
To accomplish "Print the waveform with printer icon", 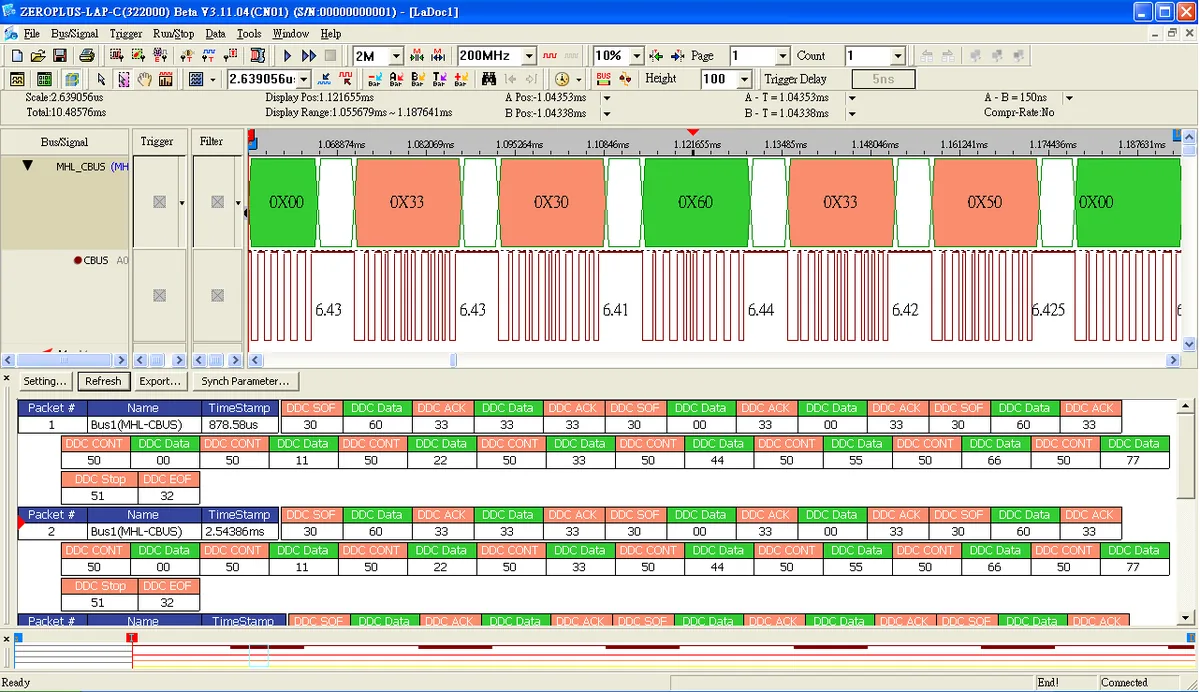I will click(87, 56).
